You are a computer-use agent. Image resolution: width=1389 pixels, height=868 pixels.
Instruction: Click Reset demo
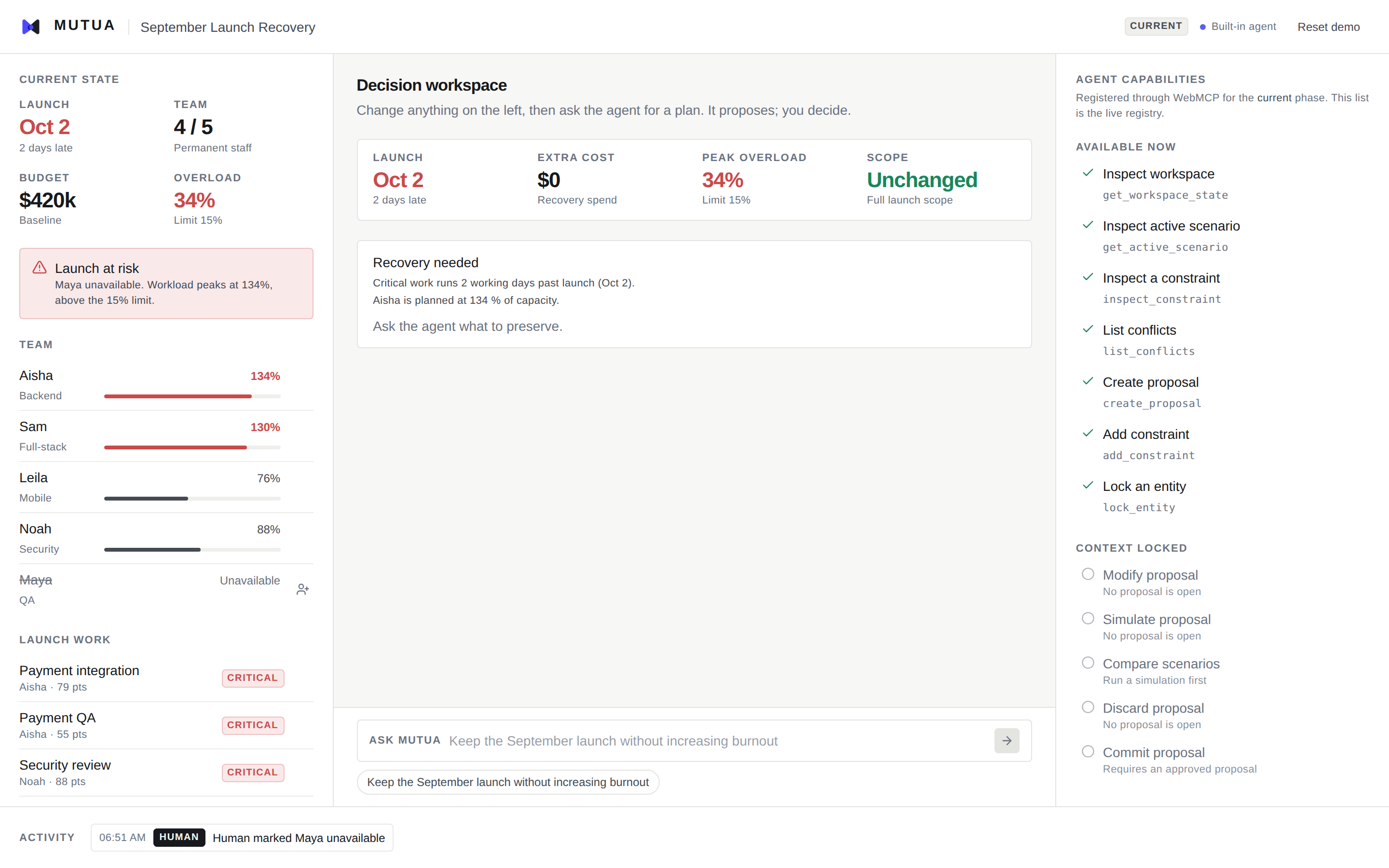pos(1328,27)
